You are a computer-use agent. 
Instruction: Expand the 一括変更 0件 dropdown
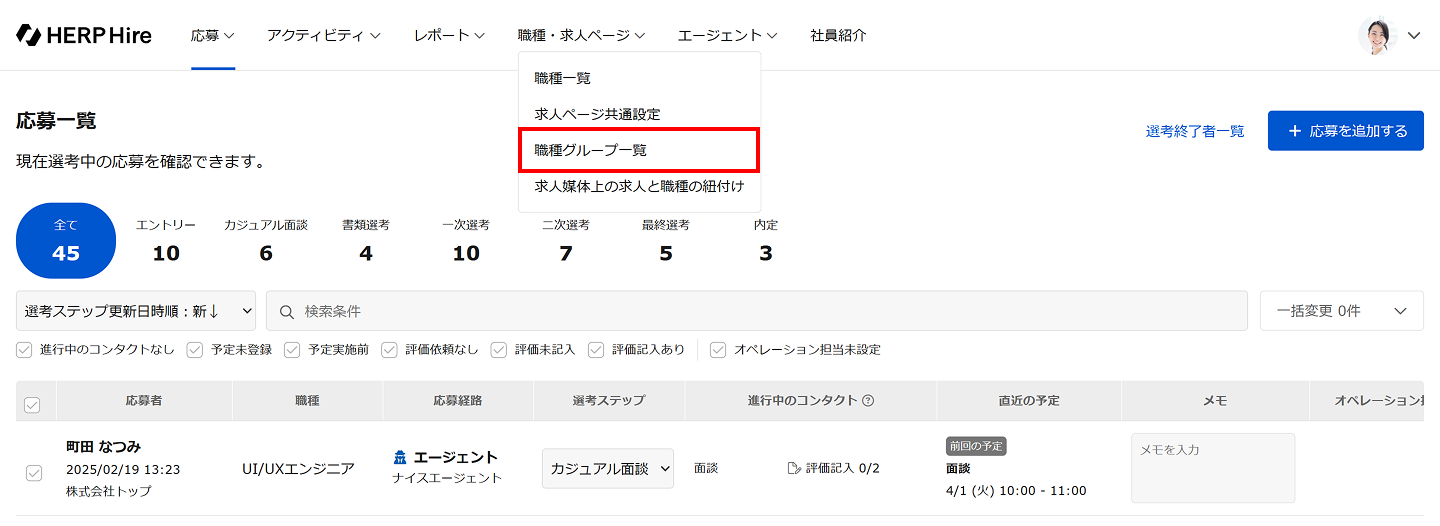point(1341,311)
